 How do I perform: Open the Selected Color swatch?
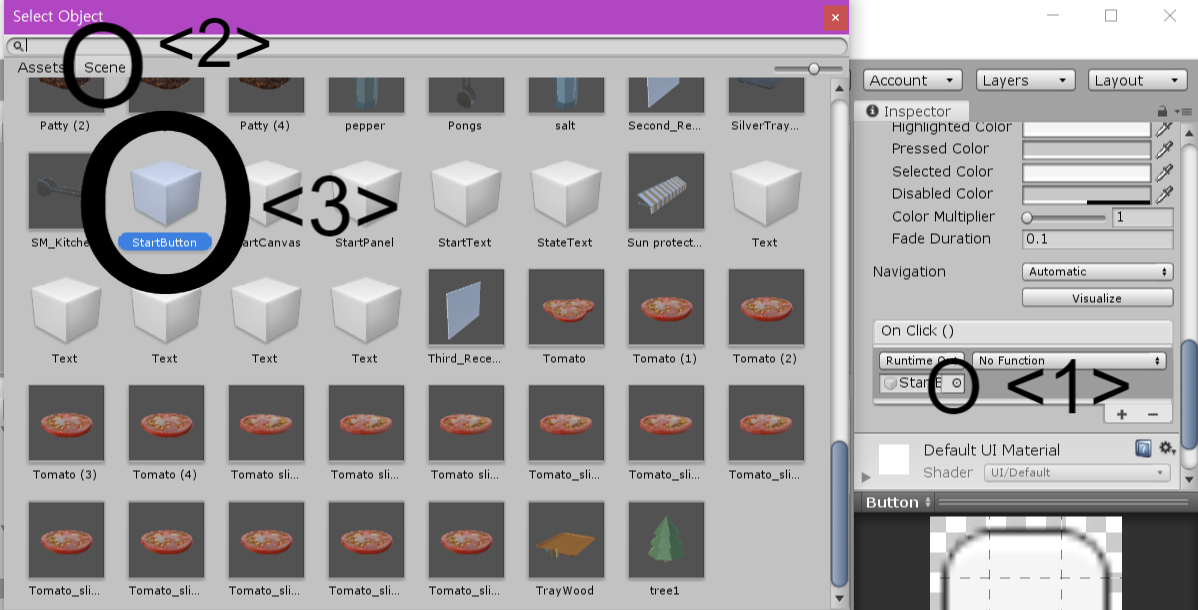point(1086,172)
